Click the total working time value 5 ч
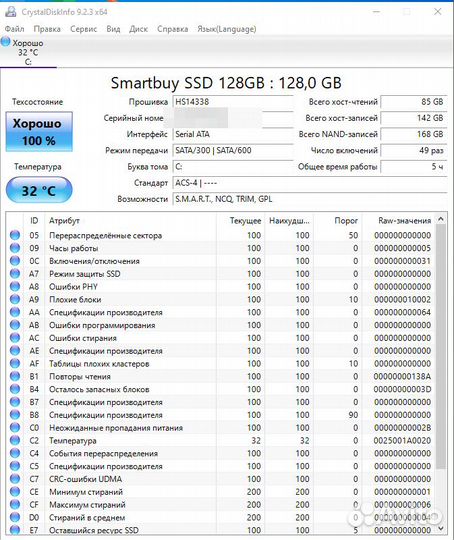454x540 pixels. click(414, 167)
